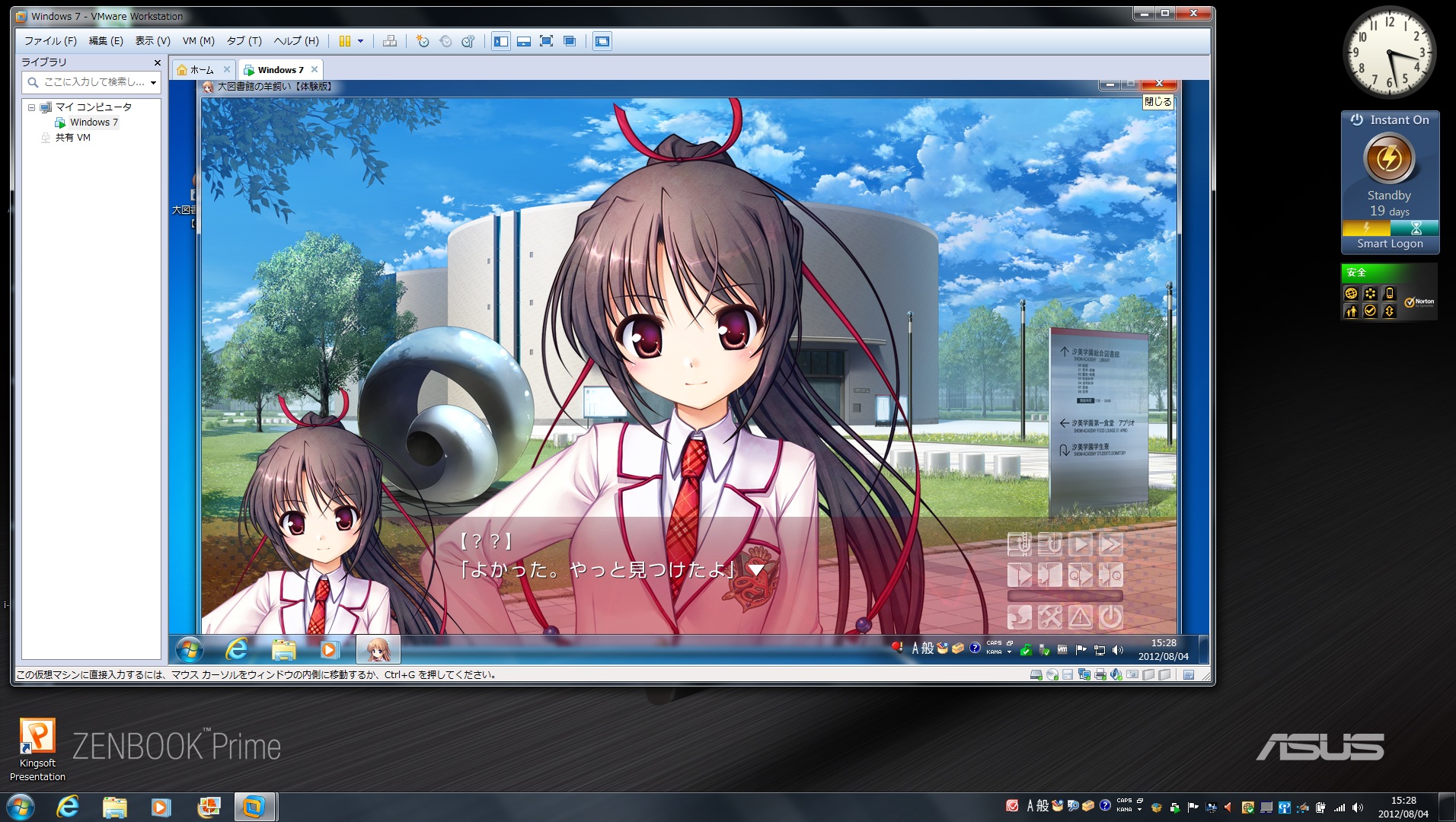This screenshot has height=822, width=1456.
Task: Switch to the ホーム tab
Action: coord(201,69)
